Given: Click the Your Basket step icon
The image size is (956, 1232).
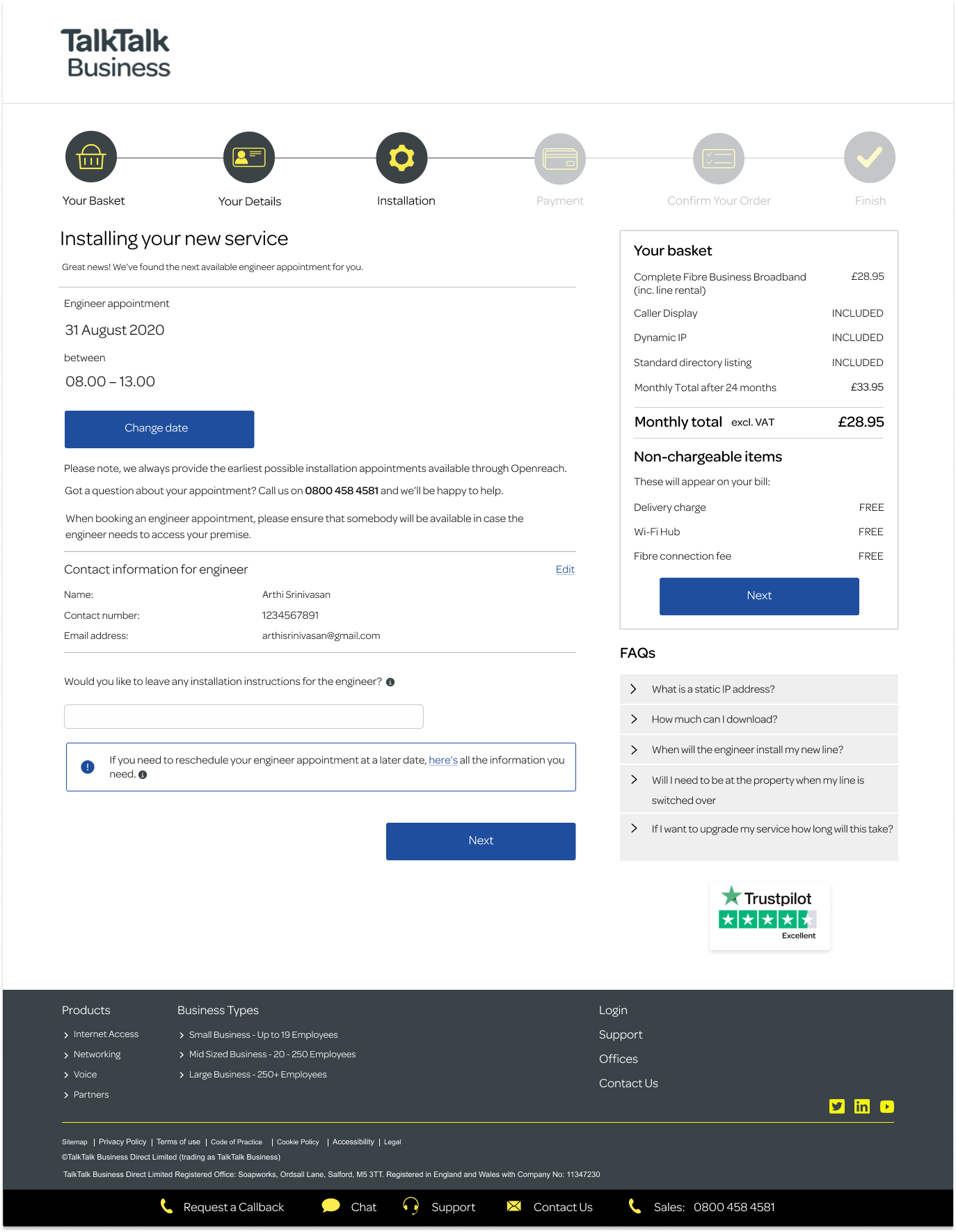Looking at the screenshot, I should coord(91,157).
